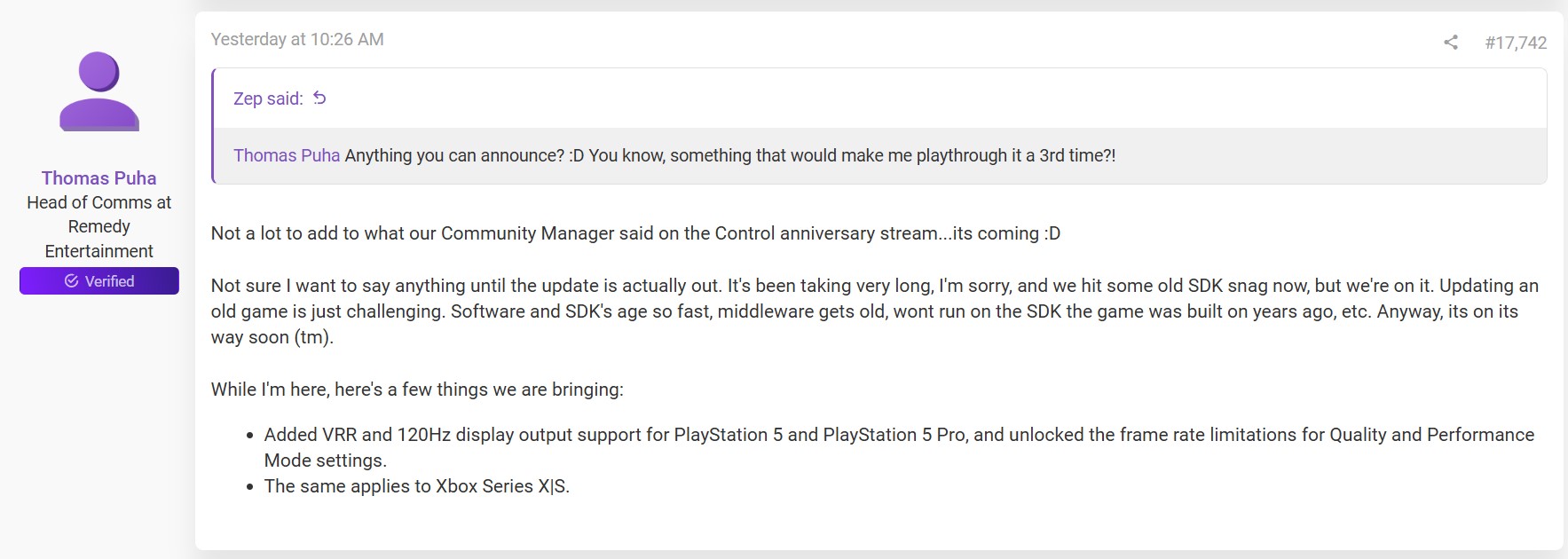This screenshot has height=559, width=1568.
Task: Click the checkmark icon in the Verified badge
Action: (x=72, y=281)
